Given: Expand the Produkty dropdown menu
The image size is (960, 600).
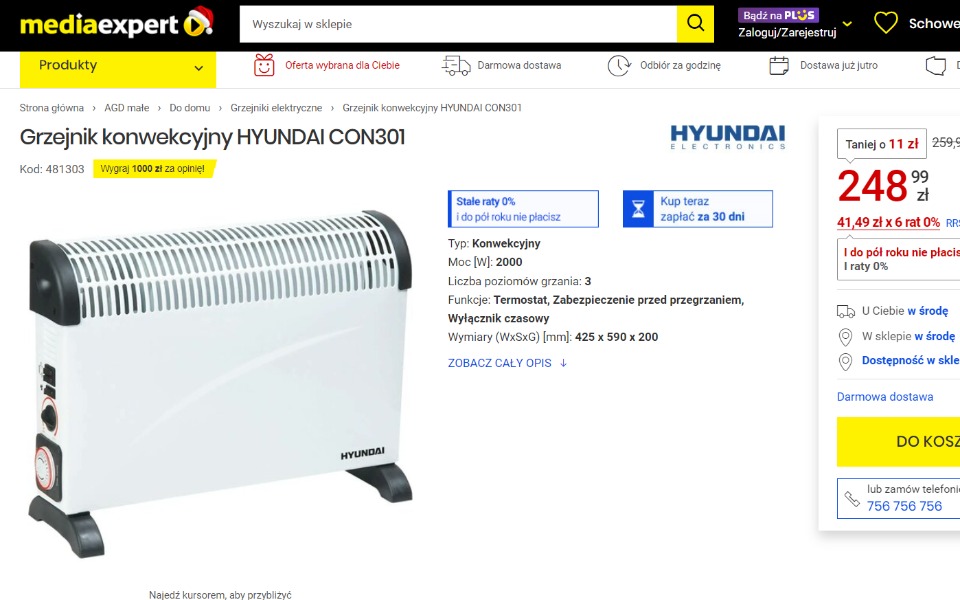Looking at the screenshot, I should (x=118, y=67).
